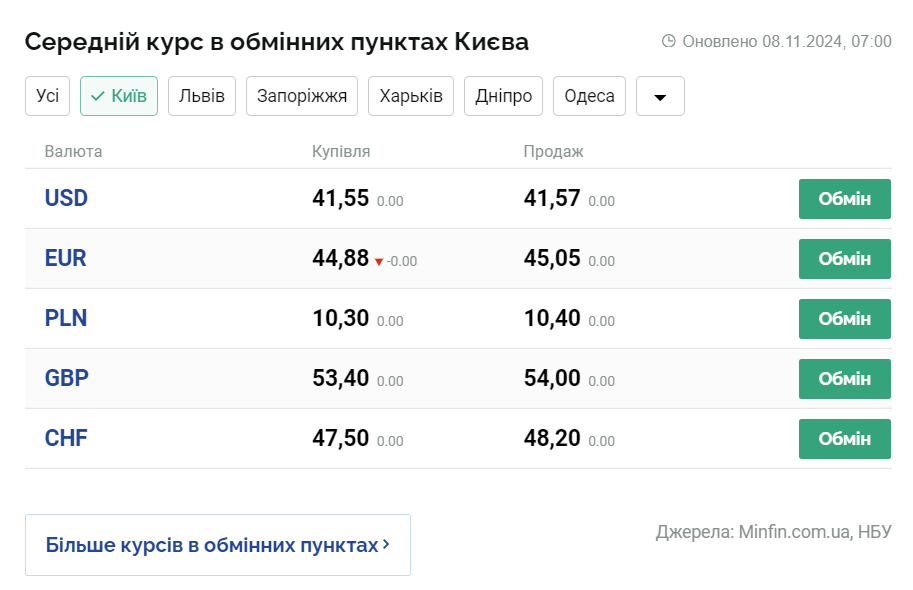Screen dimensions: 913x590
Task: Click the clock icon beside Оновлено
Action: pyautogui.click(x=668, y=41)
